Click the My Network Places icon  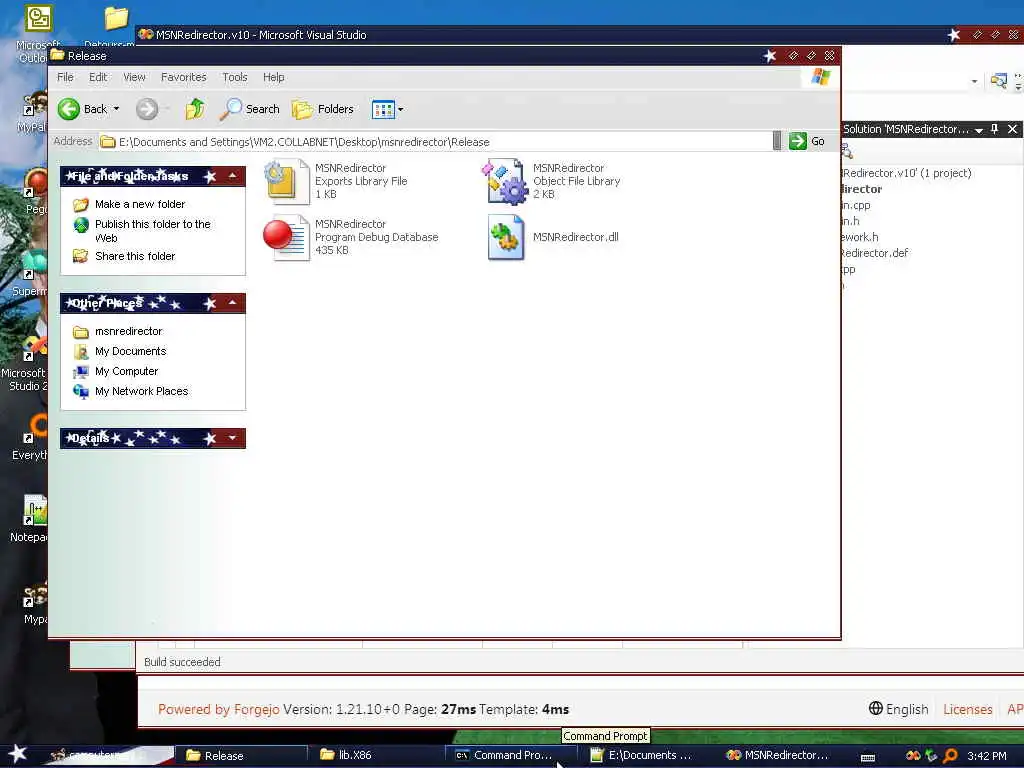pos(81,391)
